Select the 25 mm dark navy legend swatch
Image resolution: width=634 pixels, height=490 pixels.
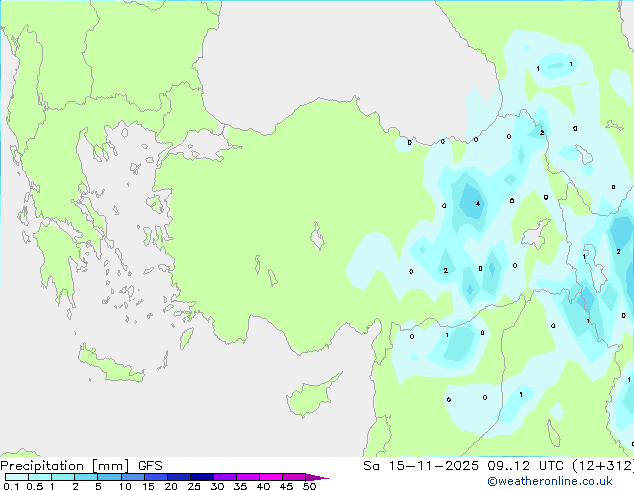point(201,477)
